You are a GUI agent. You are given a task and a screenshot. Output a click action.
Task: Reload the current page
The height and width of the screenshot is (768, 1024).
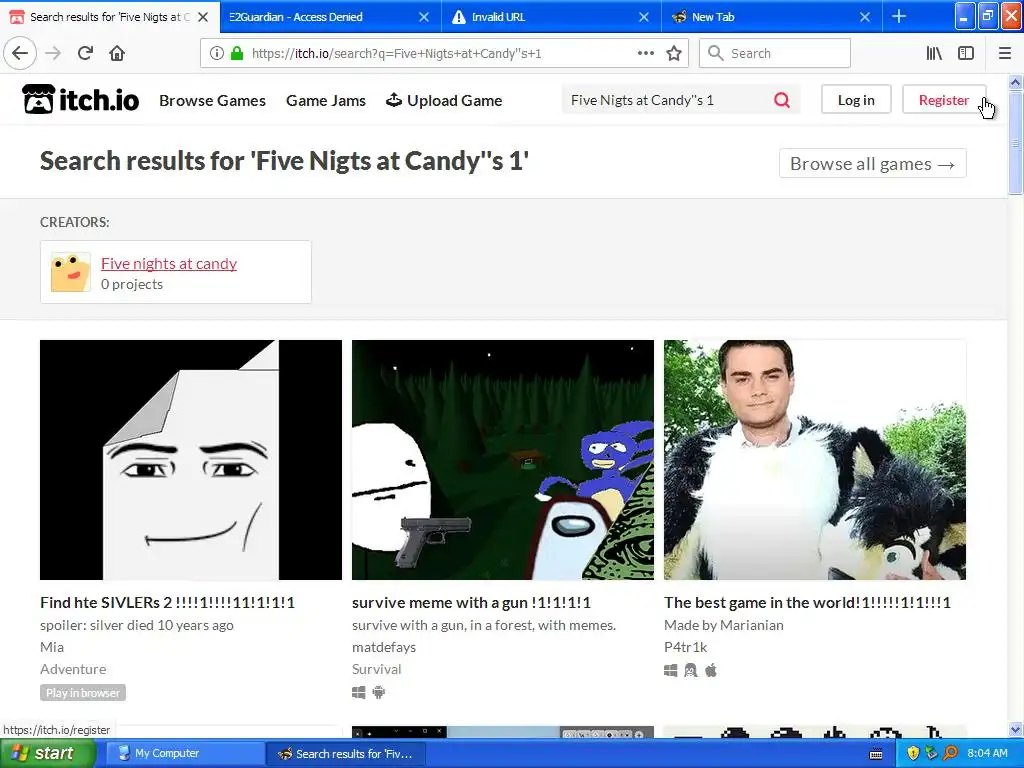(85, 54)
